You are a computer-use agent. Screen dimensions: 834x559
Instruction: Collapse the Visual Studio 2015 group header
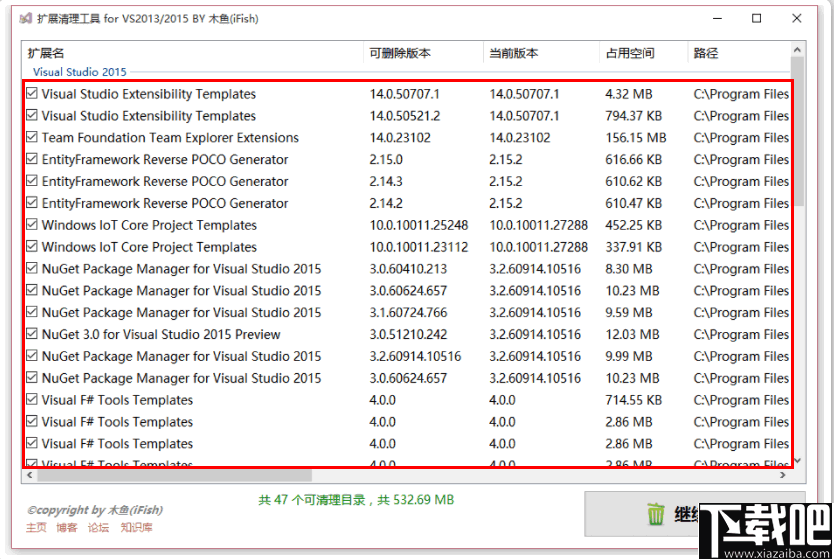click(80, 72)
